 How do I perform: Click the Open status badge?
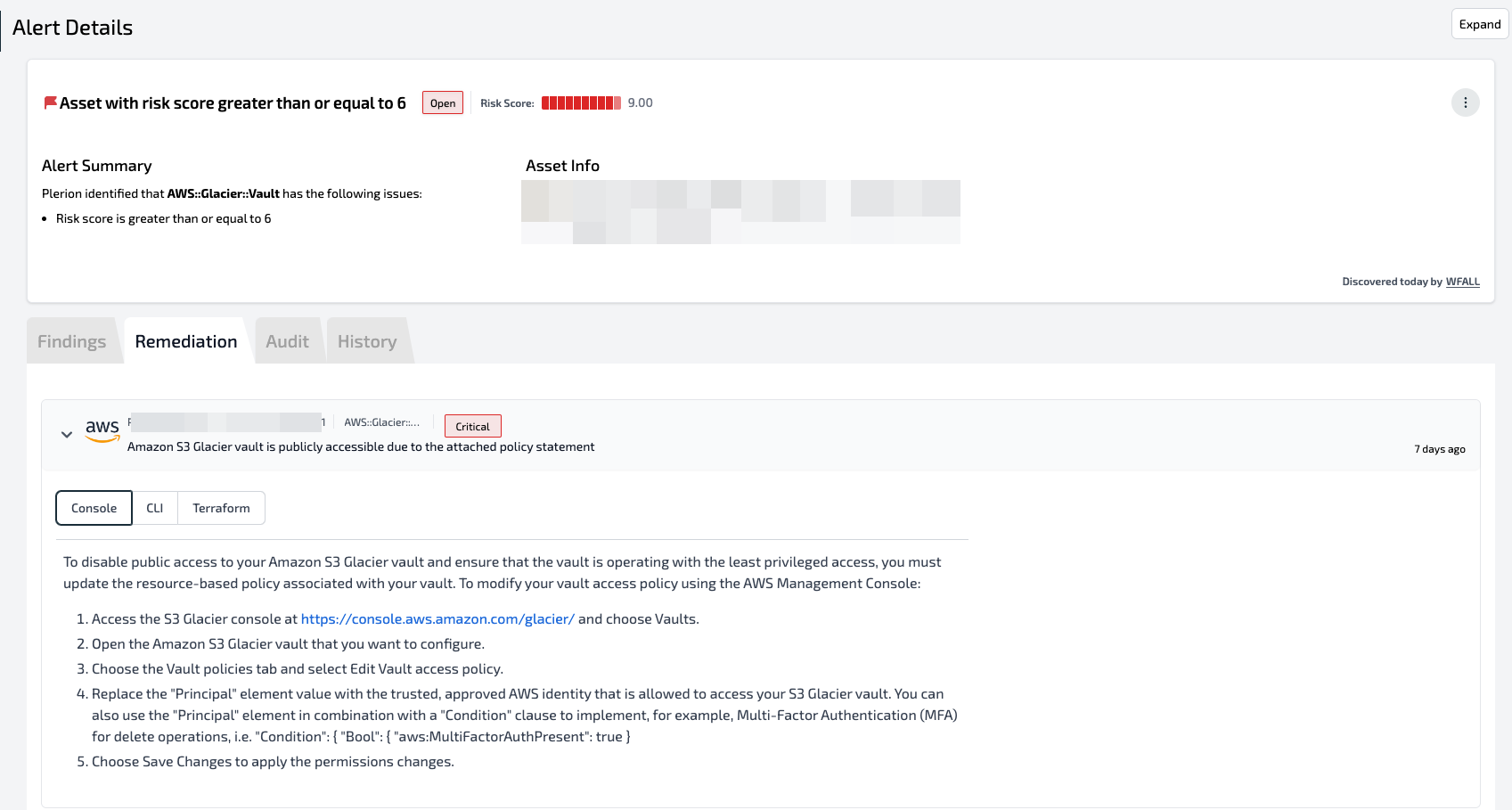tap(443, 103)
